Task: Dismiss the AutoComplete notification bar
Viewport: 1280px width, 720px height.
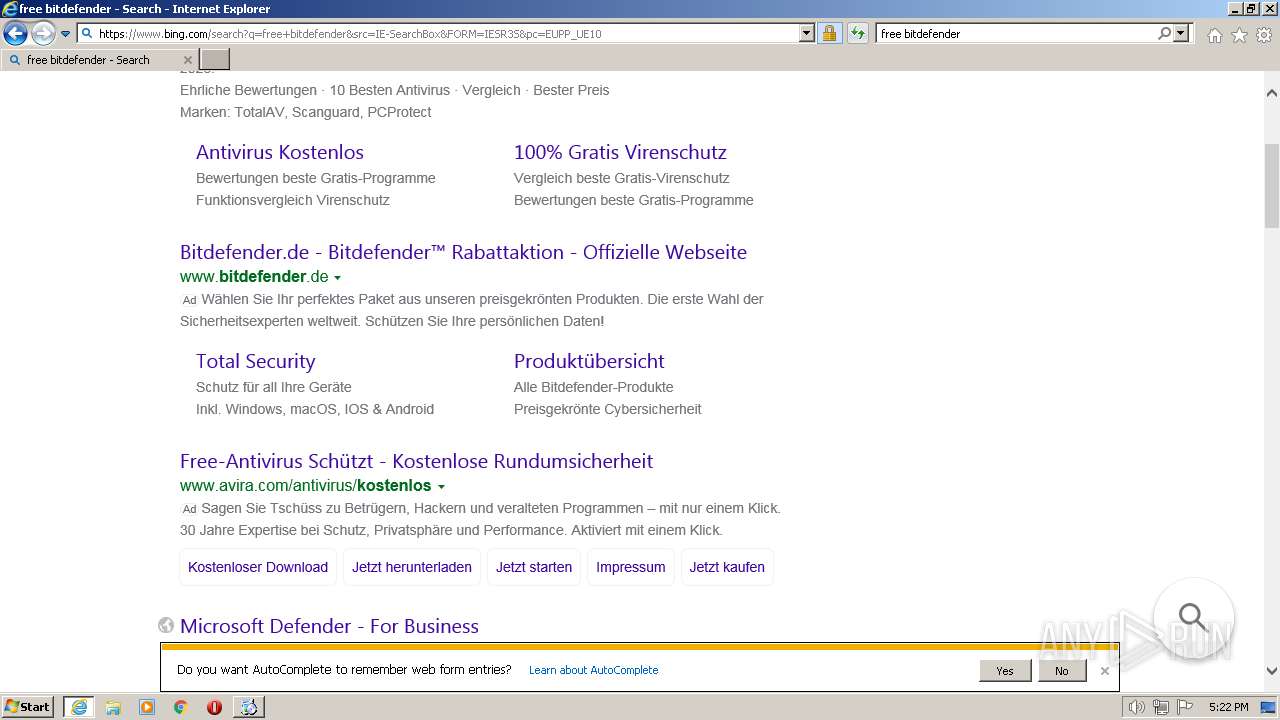Action: [x=1104, y=671]
